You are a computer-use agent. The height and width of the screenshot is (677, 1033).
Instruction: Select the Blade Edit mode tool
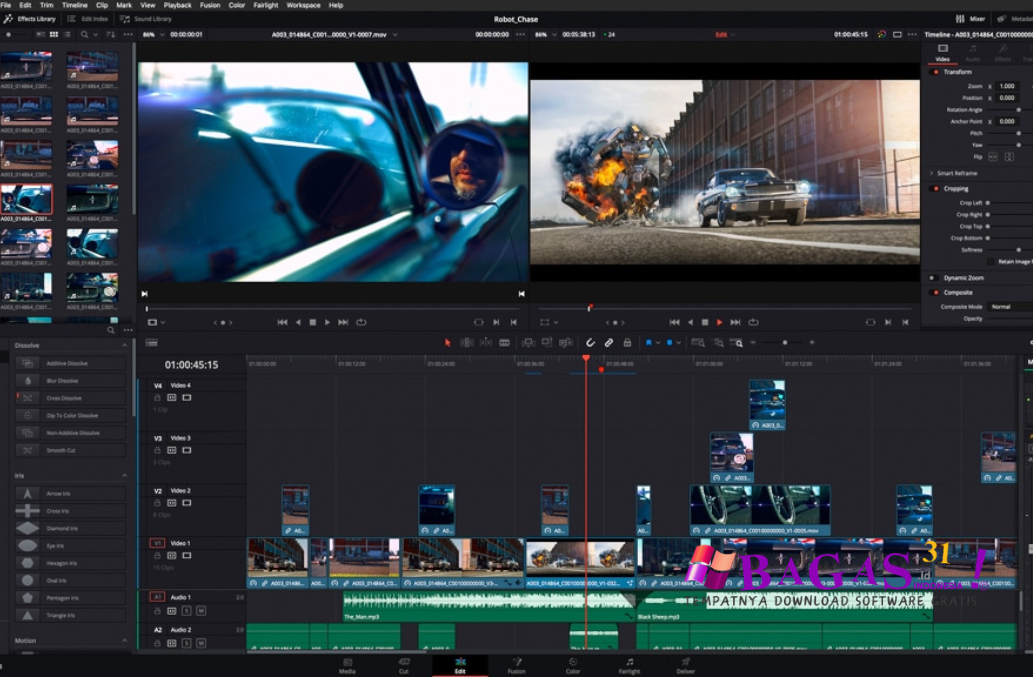point(505,342)
